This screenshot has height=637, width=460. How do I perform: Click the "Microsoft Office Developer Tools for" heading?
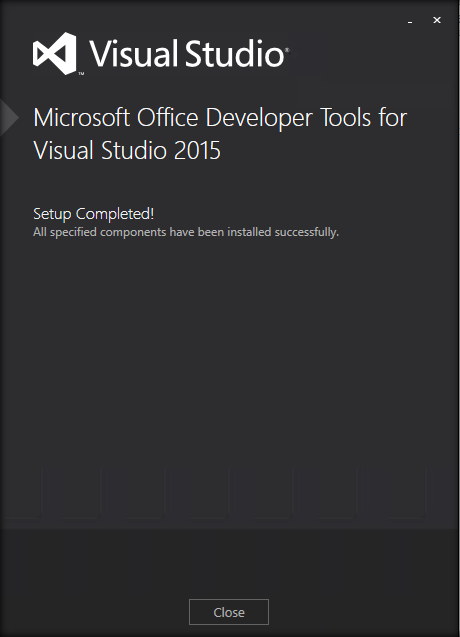click(x=220, y=118)
